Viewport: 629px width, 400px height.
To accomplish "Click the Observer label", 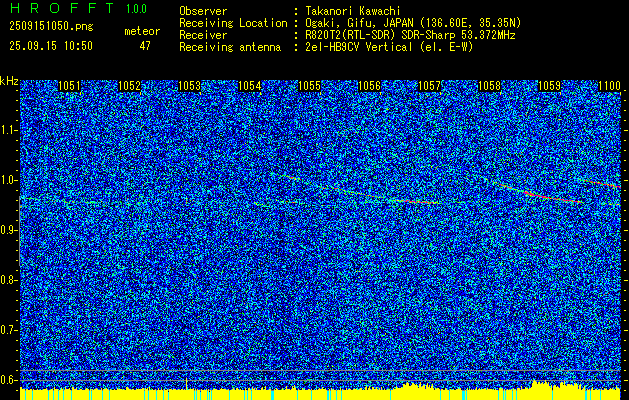I will 203,11.
